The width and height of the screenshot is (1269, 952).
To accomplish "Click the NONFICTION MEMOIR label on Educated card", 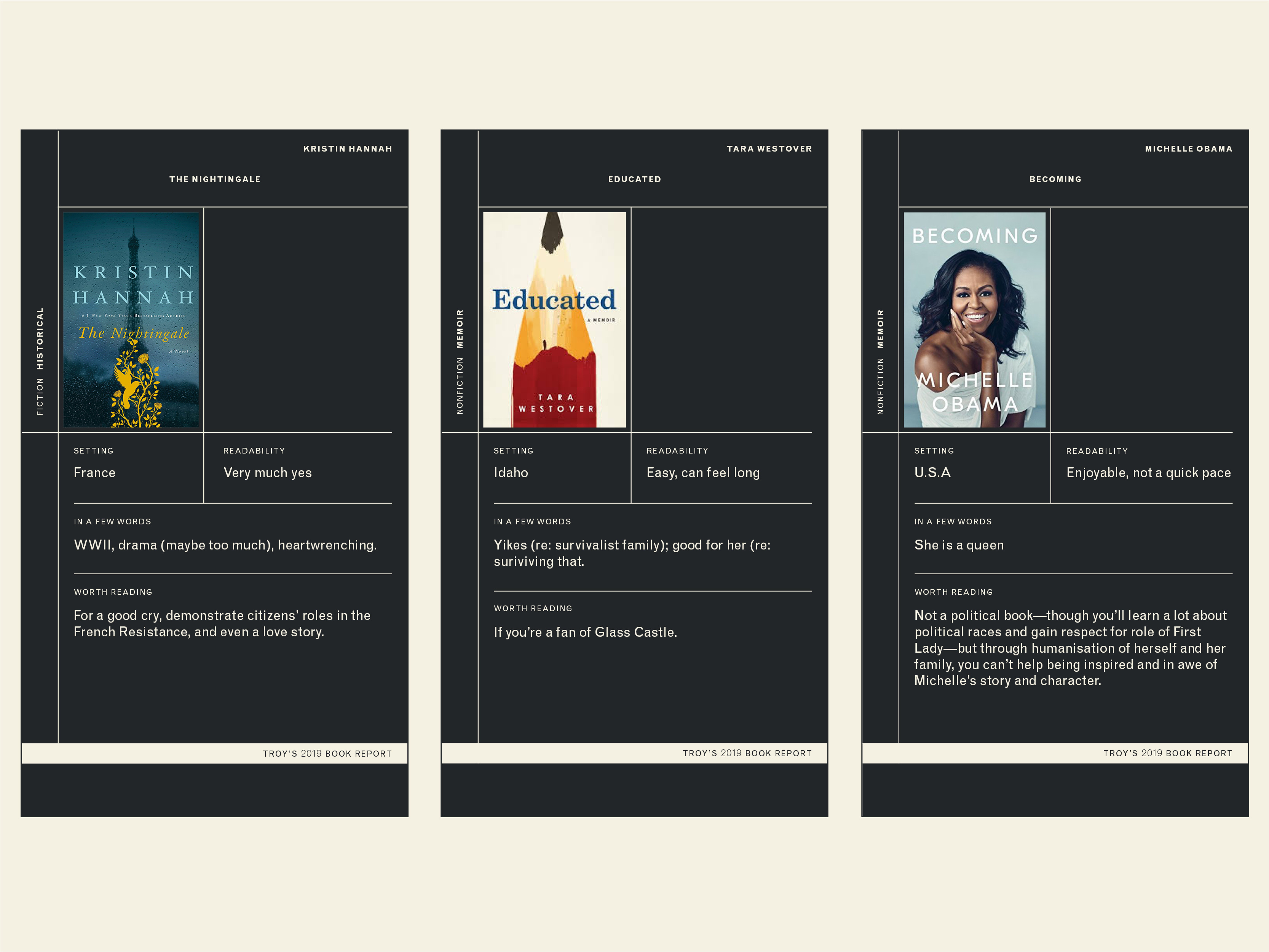I will (460, 361).
